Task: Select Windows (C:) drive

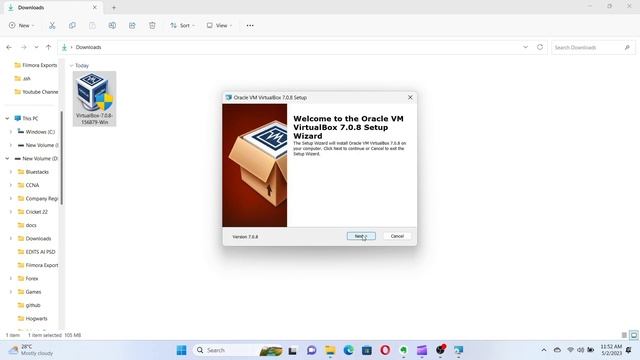Action: coord(36,132)
